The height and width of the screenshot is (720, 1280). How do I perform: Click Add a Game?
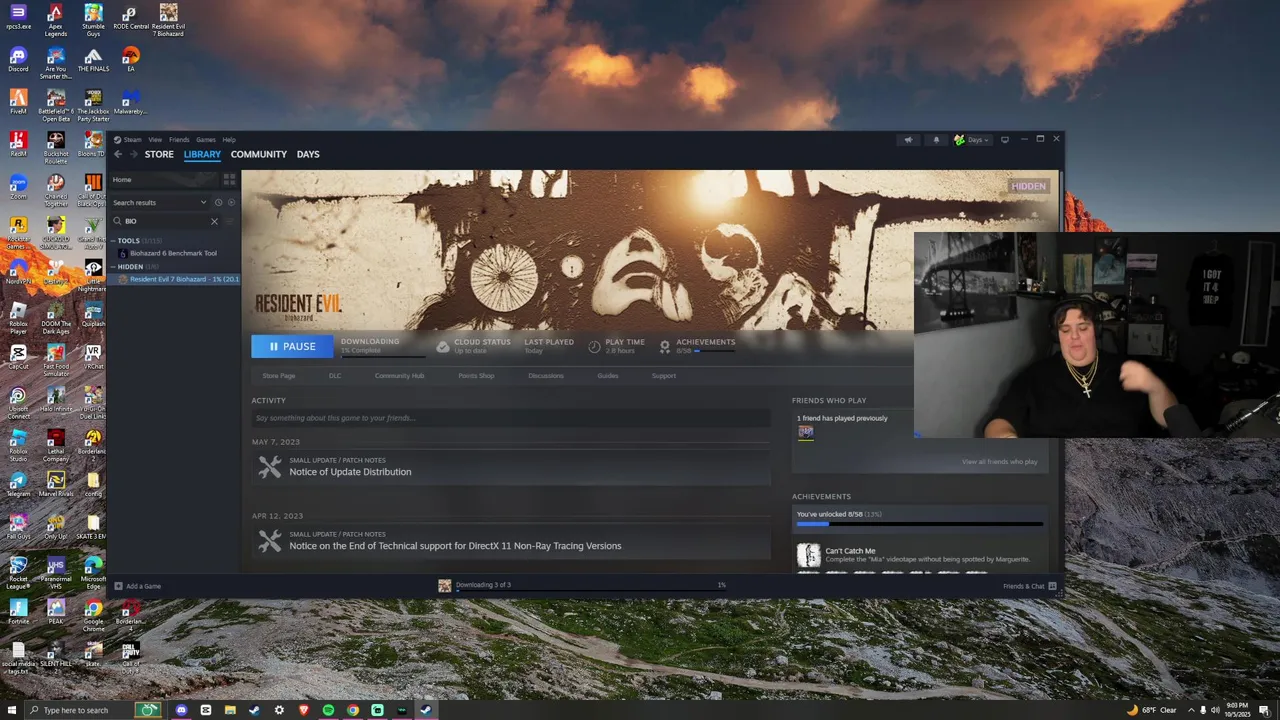[x=137, y=586]
